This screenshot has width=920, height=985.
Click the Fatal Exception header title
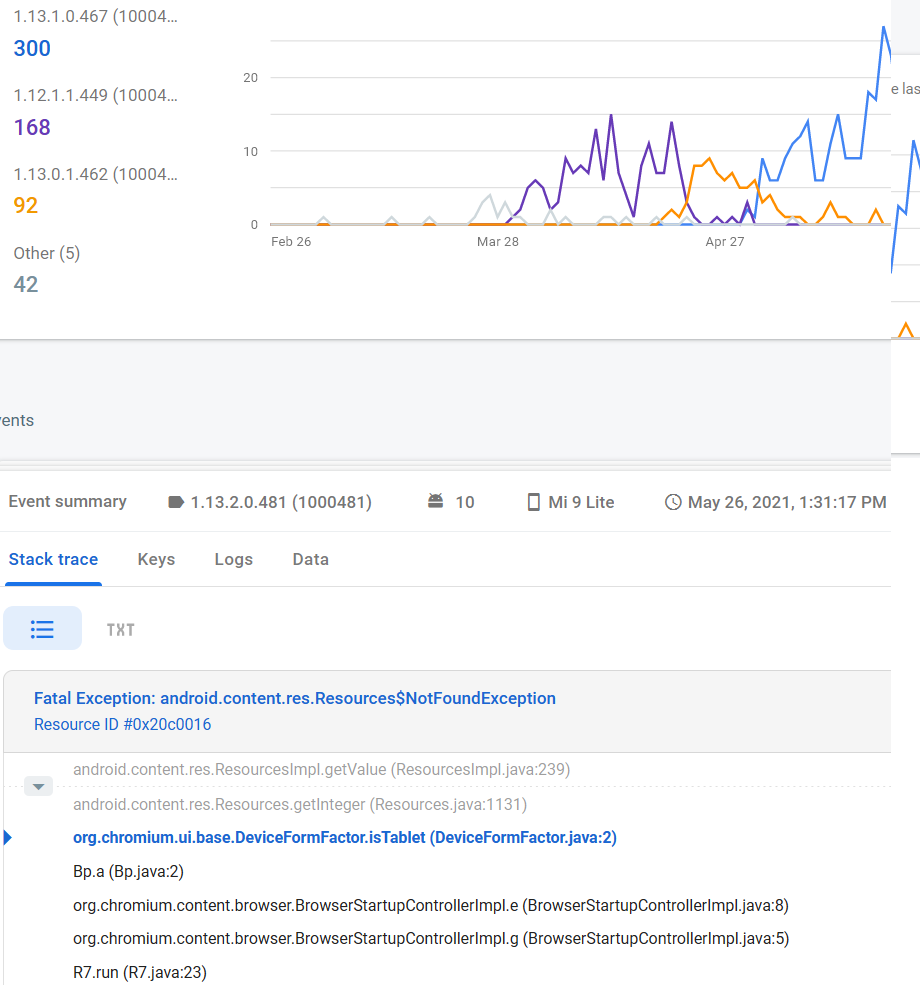295,698
